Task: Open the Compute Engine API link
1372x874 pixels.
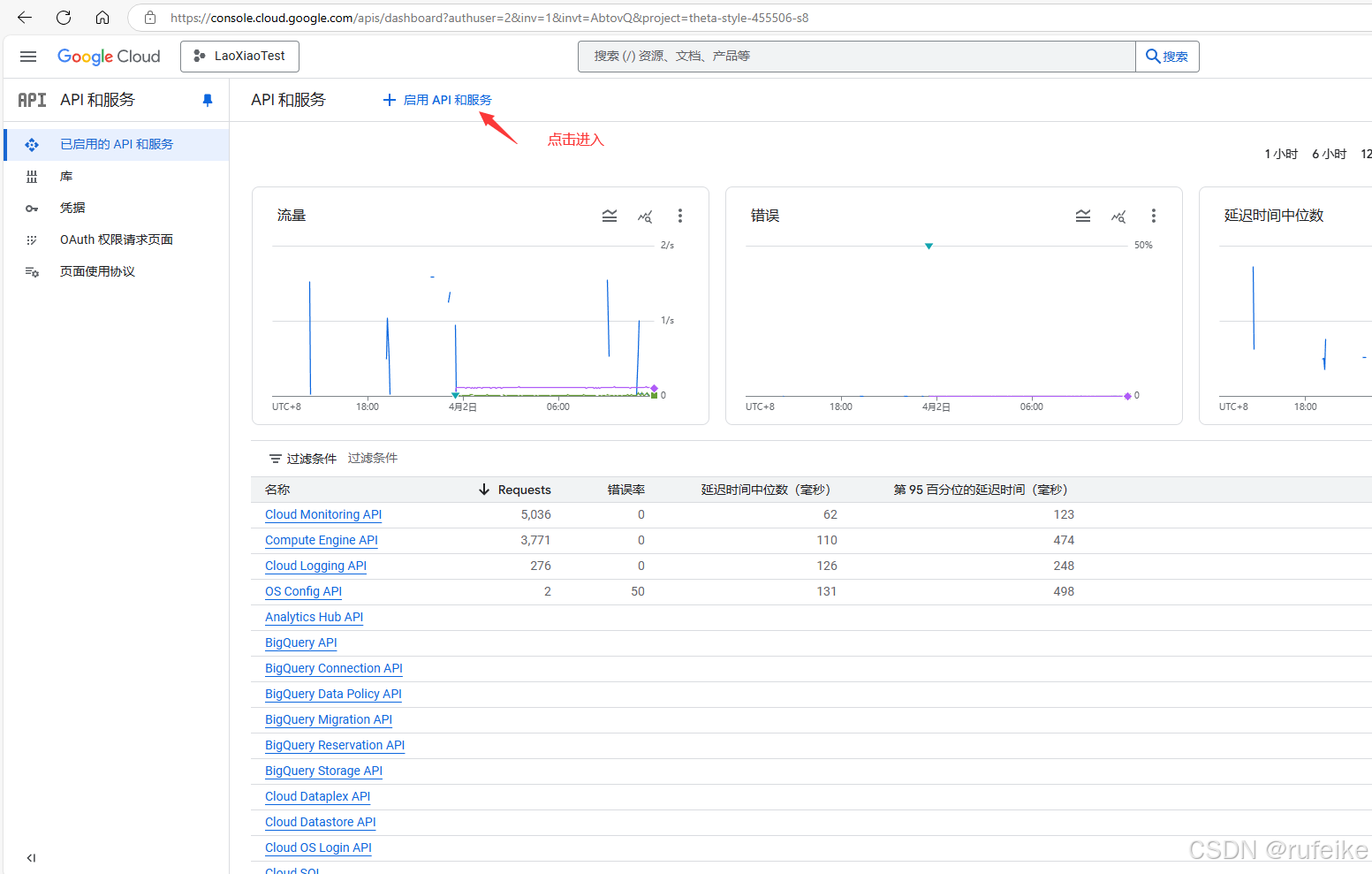Action: (322, 540)
